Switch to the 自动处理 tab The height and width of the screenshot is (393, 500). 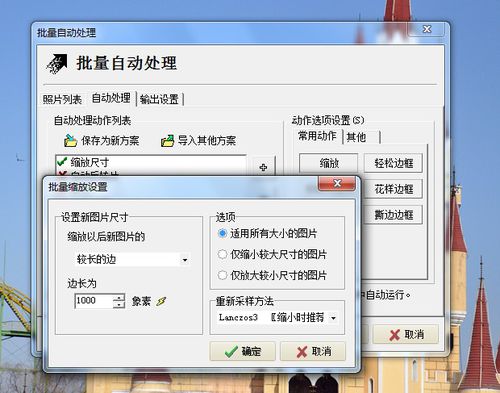click(111, 98)
